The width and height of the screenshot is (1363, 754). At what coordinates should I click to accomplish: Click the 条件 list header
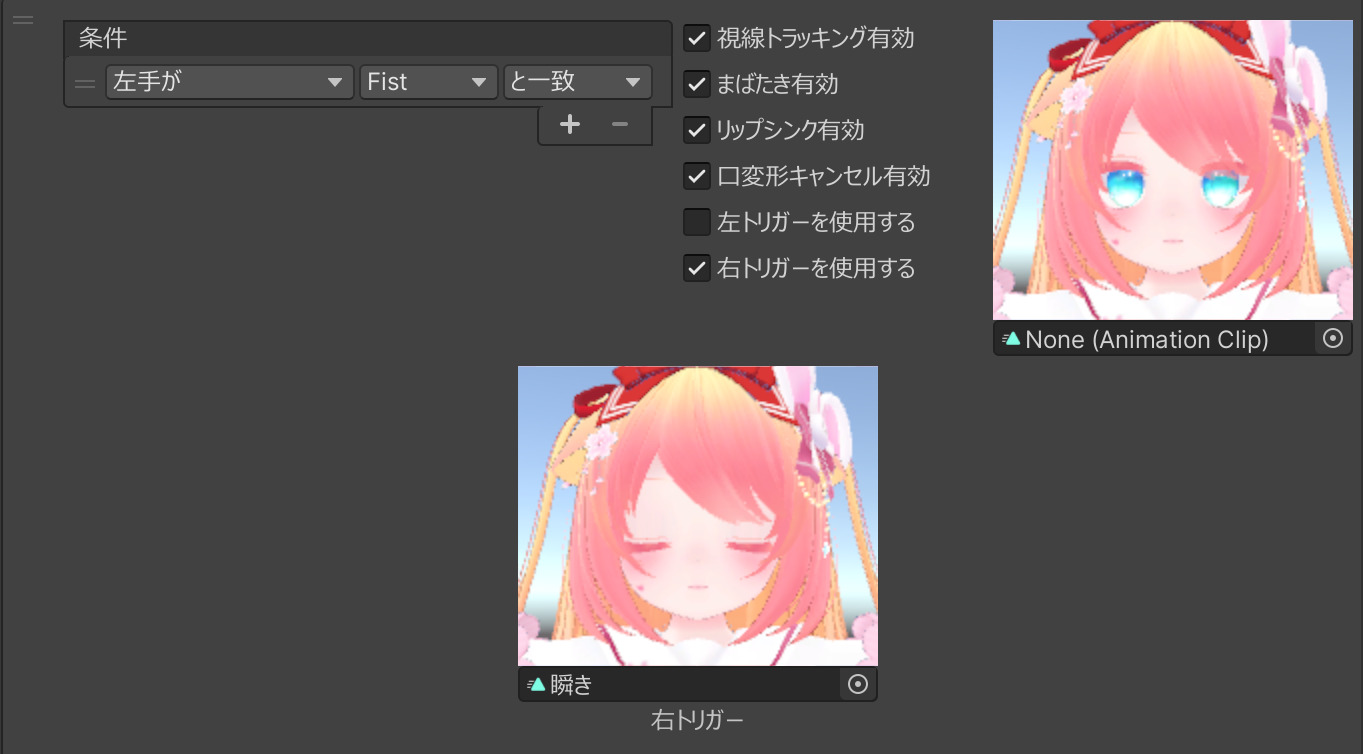(368, 38)
